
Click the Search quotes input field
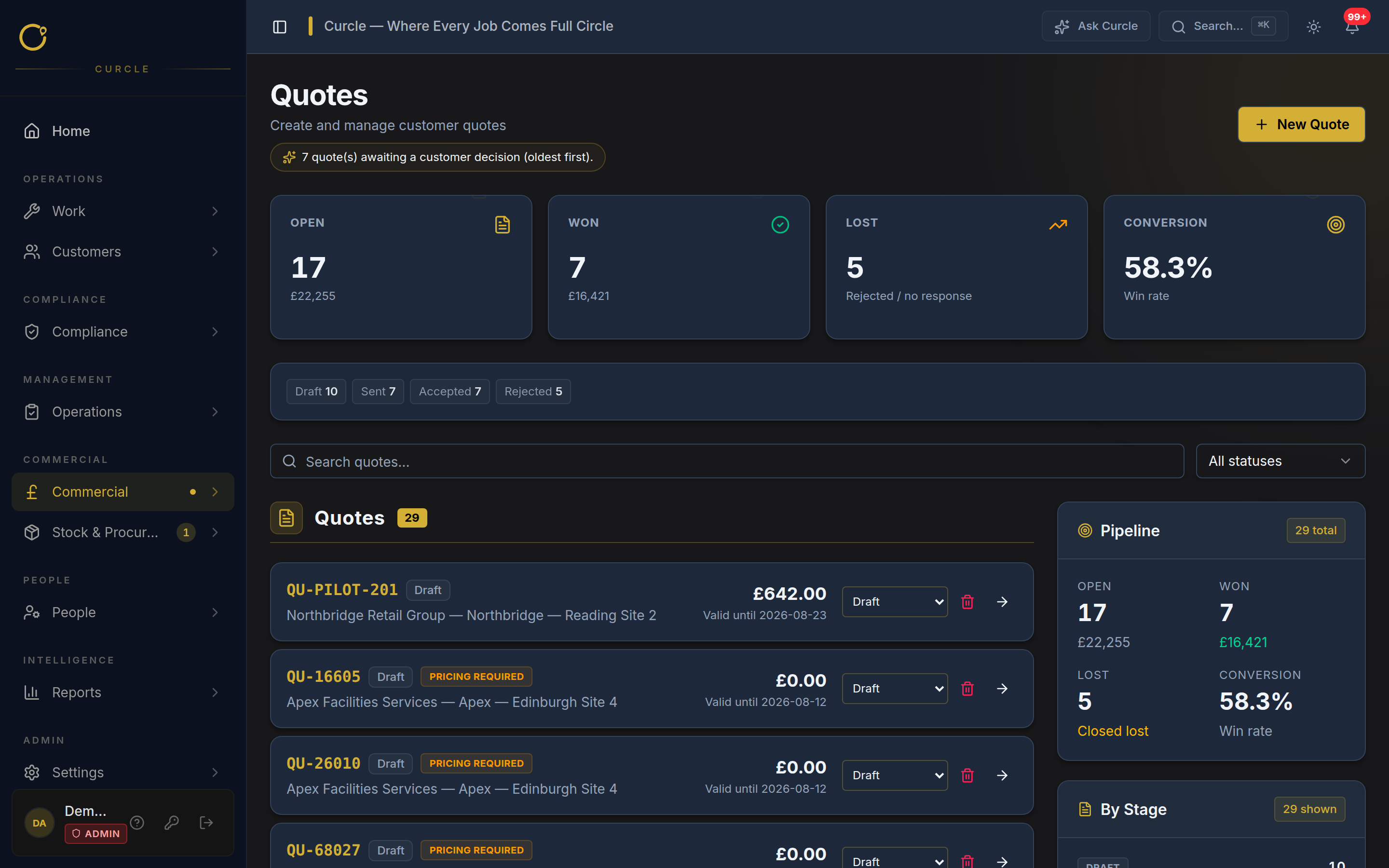point(727,461)
